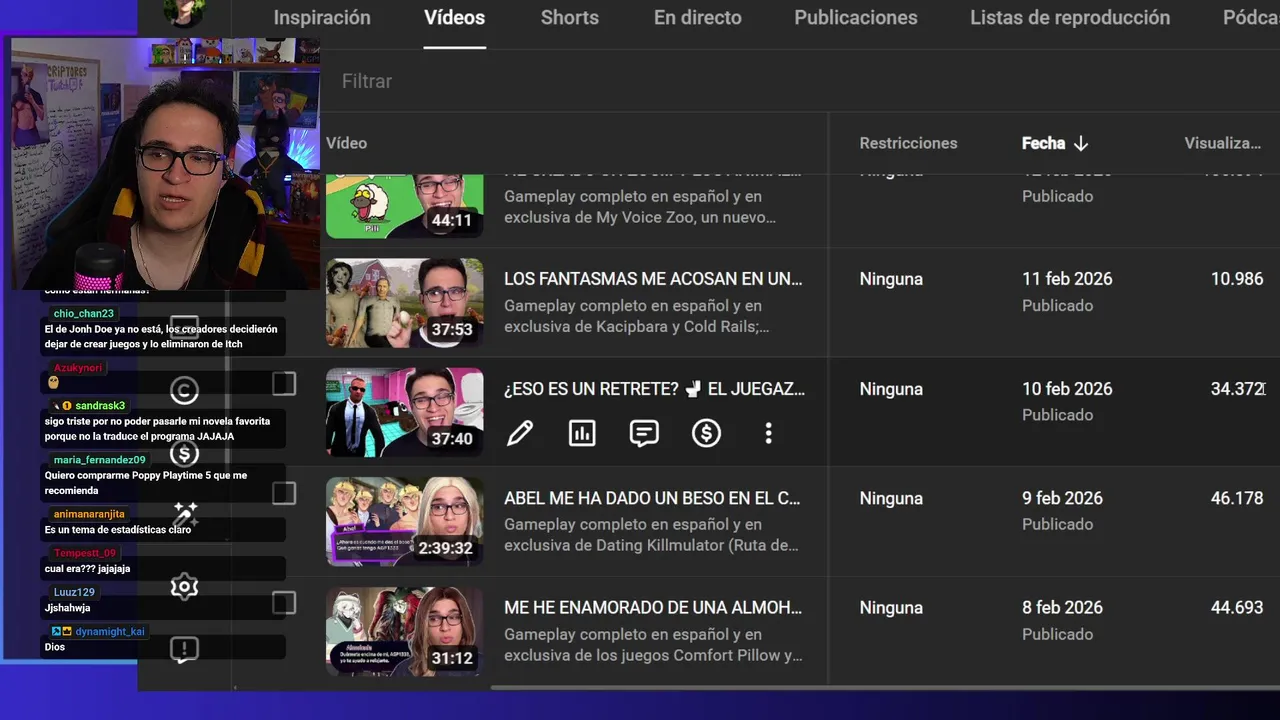Tick the checkbox for ABEL ME HA DADO UN BESO video
This screenshot has height=720, width=1280.
[284, 493]
